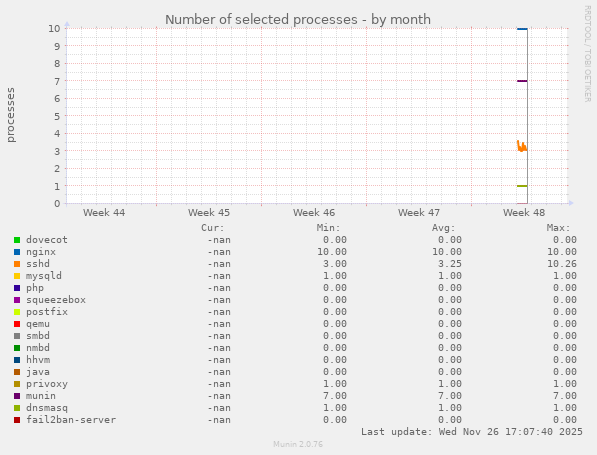
Task: Click the Week 44 axis label
Action: point(104,213)
